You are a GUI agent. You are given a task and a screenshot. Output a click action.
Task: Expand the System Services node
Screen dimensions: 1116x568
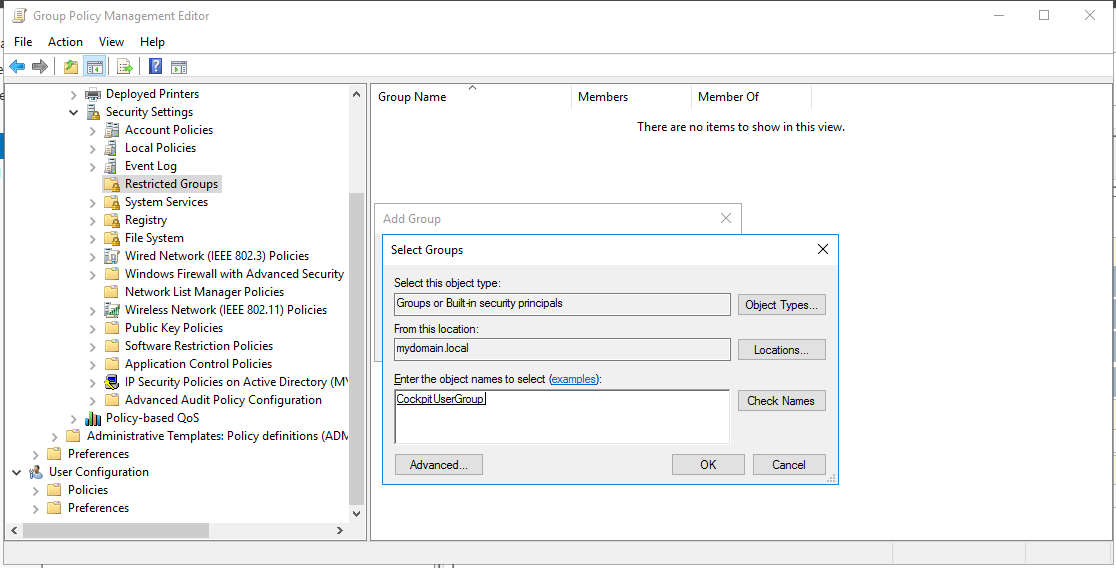tap(93, 202)
